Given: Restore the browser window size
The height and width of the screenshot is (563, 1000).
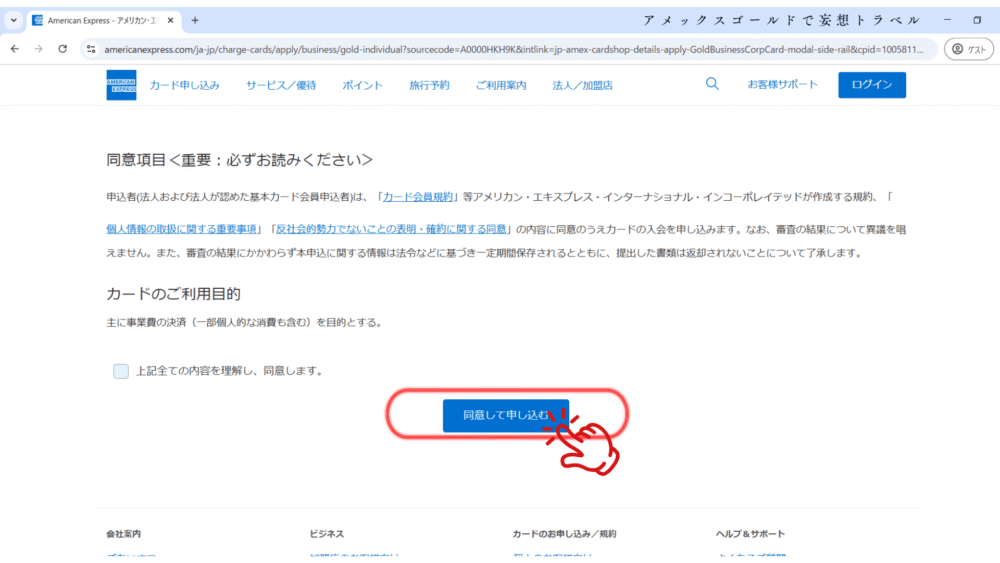Looking at the screenshot, I should click(976, 20).
